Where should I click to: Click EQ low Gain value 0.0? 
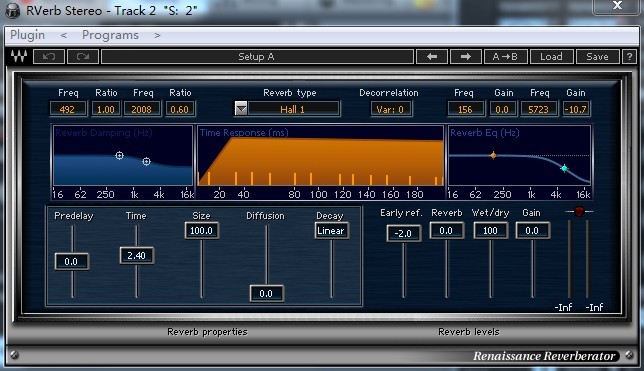[502, 109]
